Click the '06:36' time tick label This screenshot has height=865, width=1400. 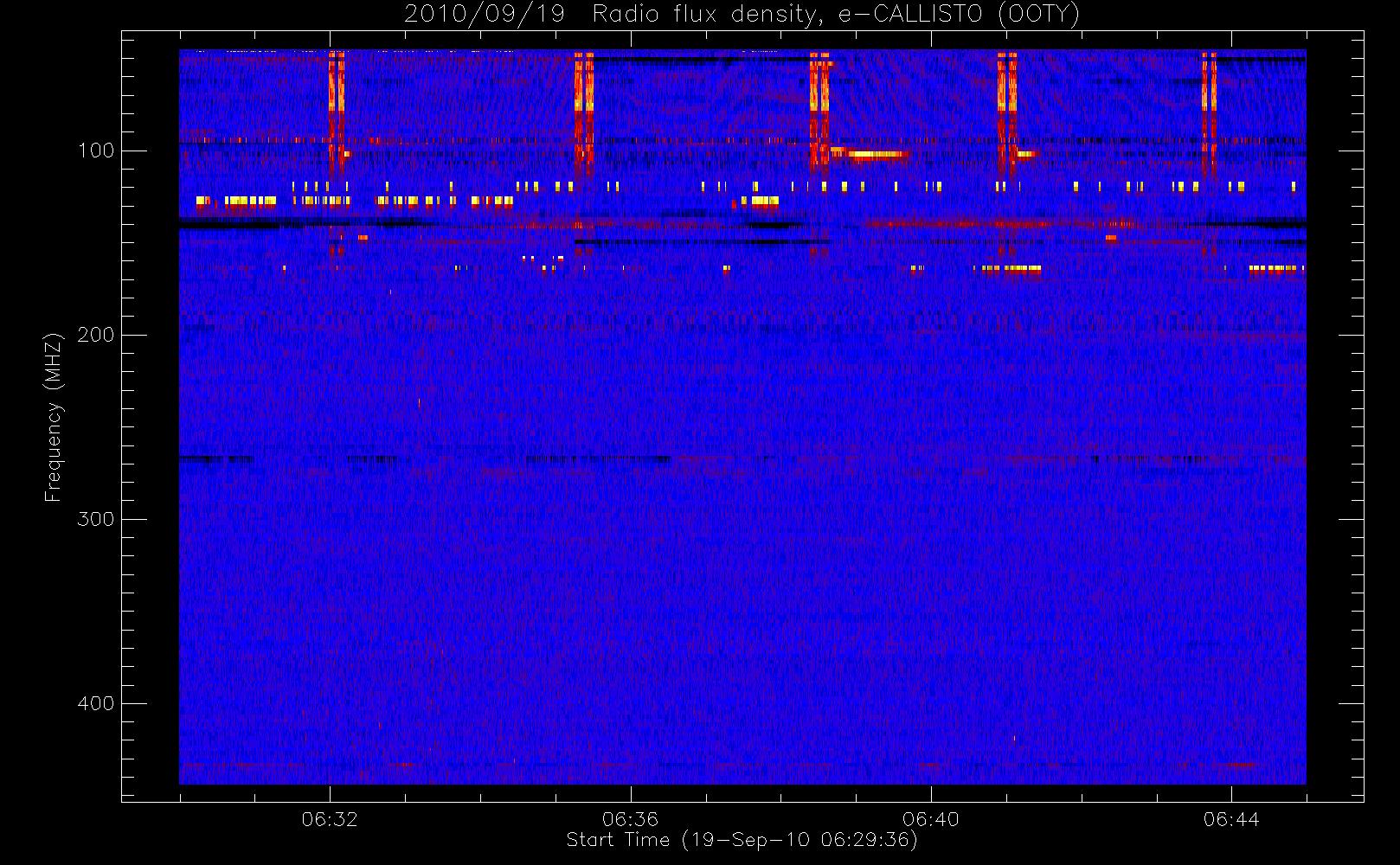coord(631,819)
